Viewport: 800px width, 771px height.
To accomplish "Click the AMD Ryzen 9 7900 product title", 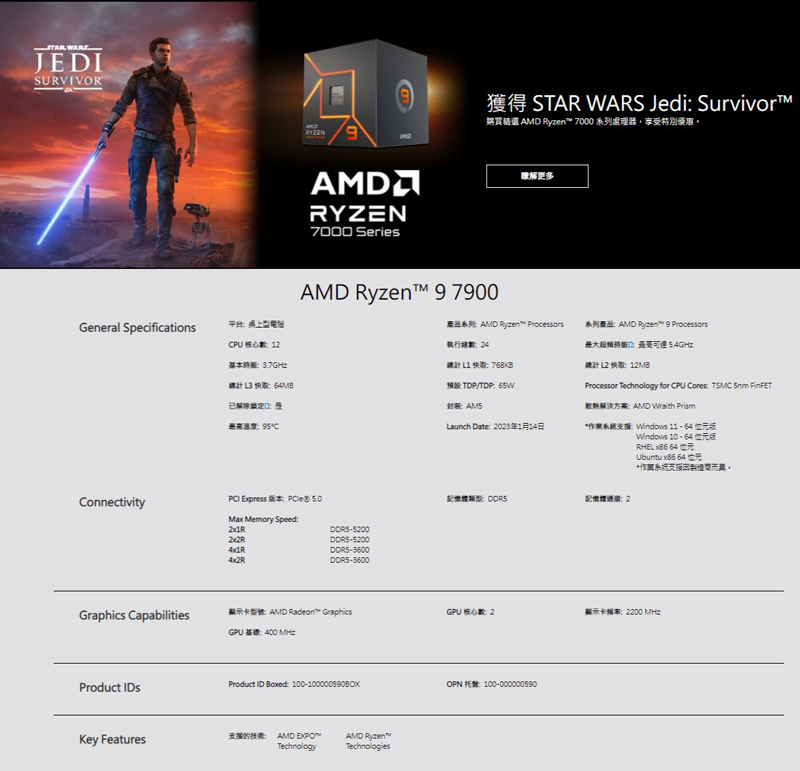I will click(399, 293).
